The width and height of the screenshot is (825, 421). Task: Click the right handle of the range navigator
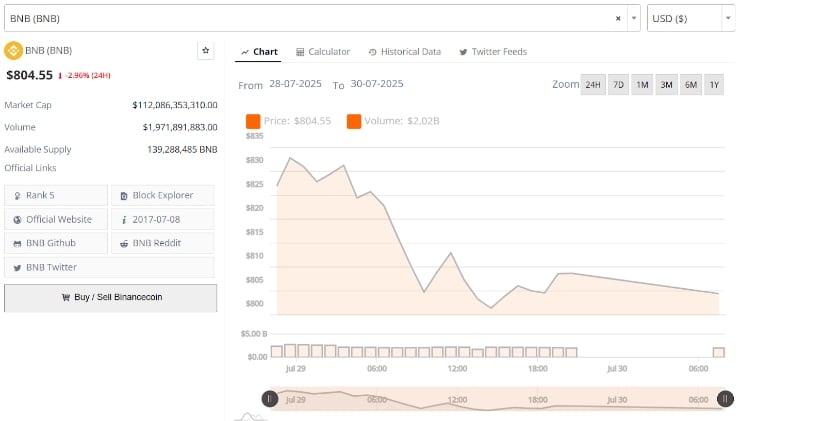tap(725, 399)
